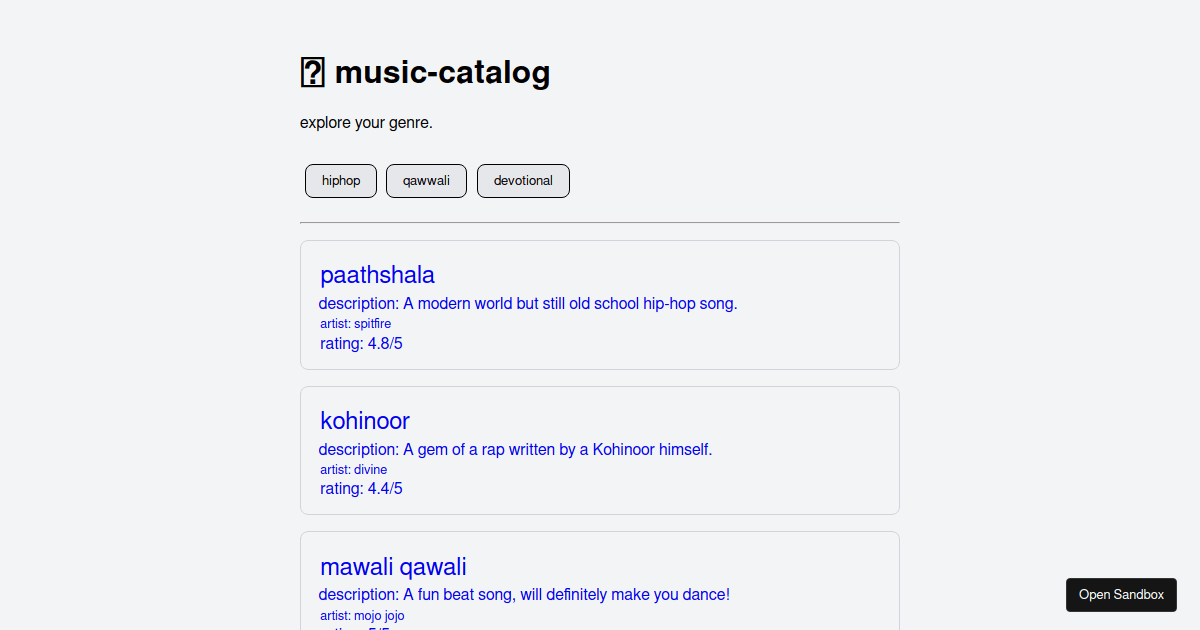The height and width of the screenshot is (630, 1200).
Task: Select the qawwali genre filter
Action: (x=426, y=180)
